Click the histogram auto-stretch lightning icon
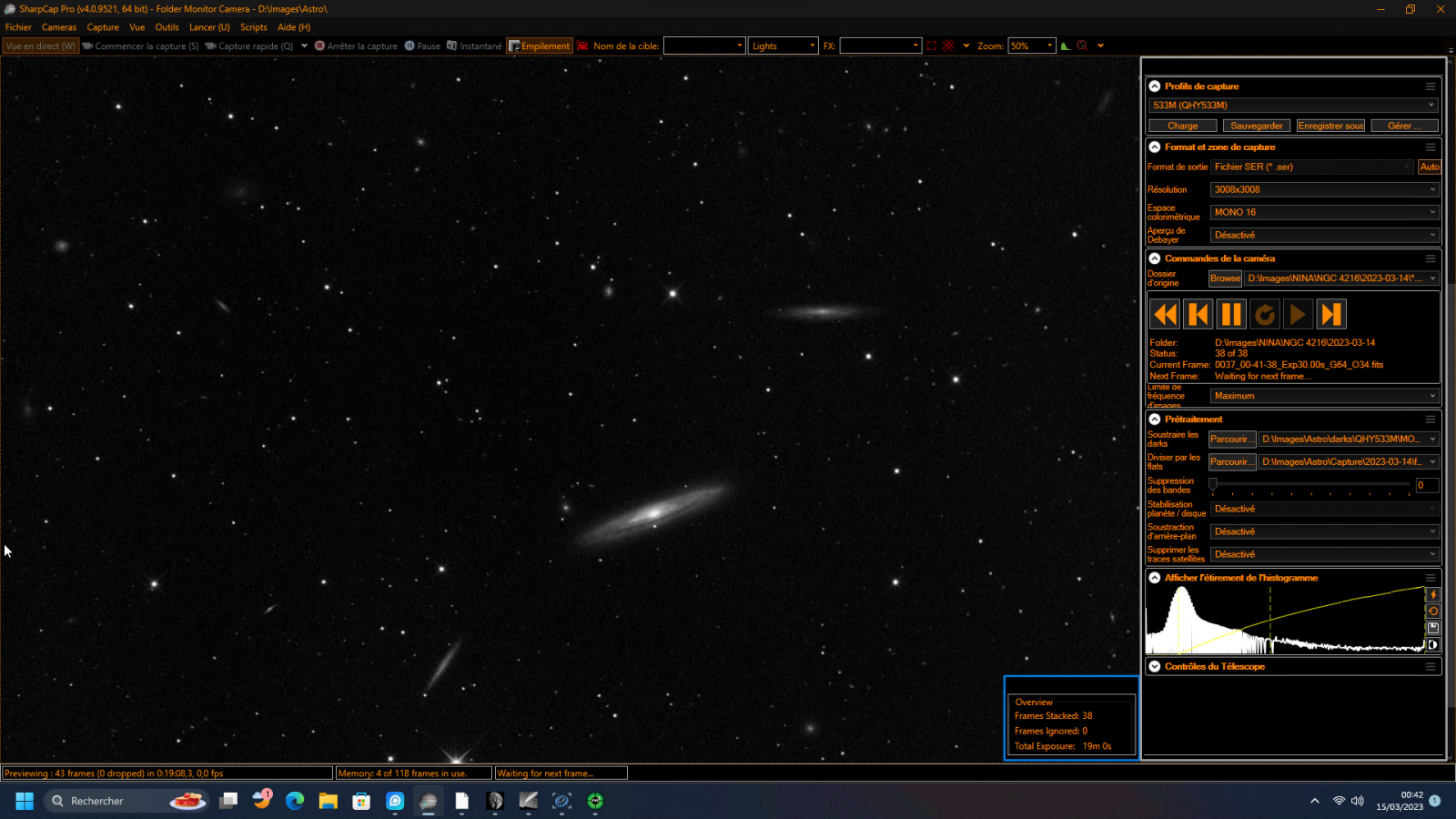This screenshot has height=819, width=1456. pyautogui.click(x=1433, y=594)
